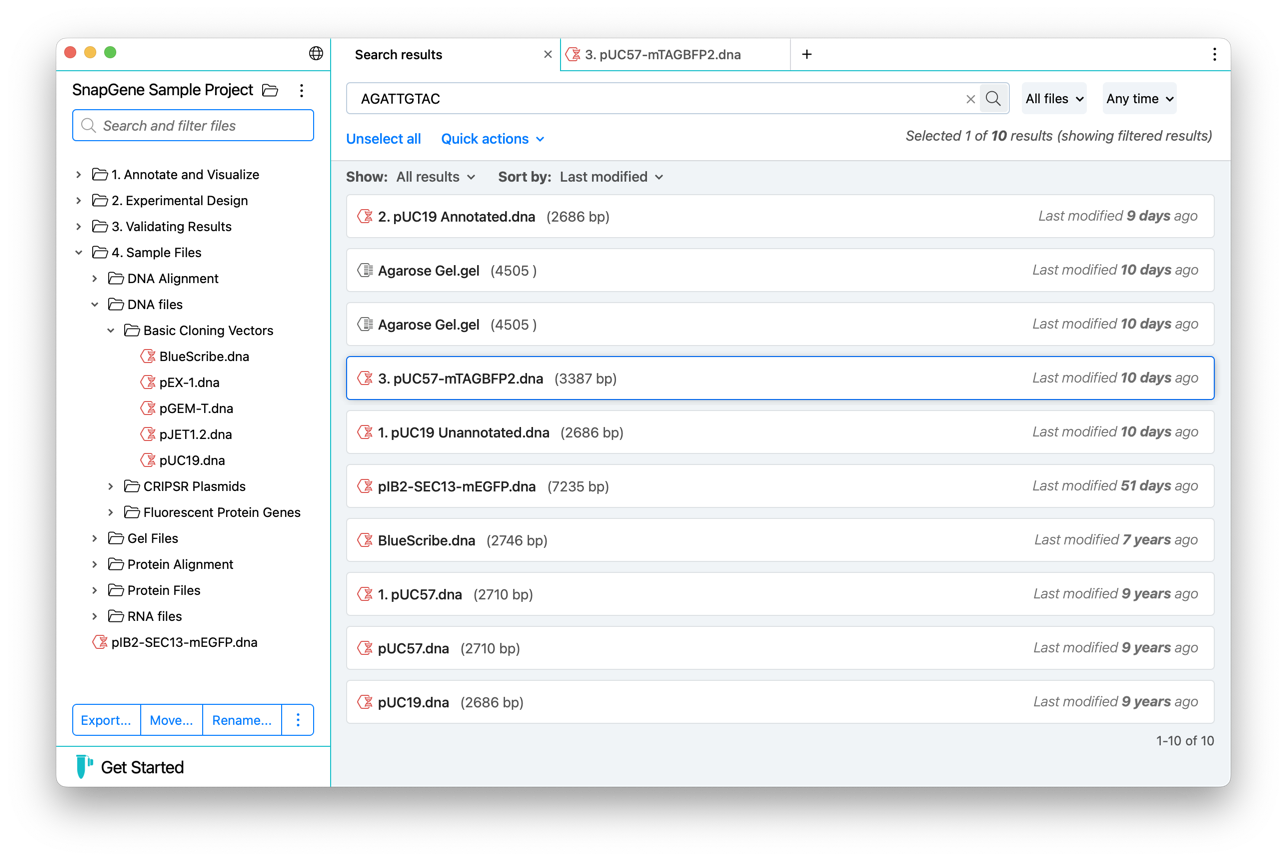1287x861 pixels.
Task: Open the project folder icon beside SnapGene Sample Project
Action: pyautogui.click(x=270, y=90)
